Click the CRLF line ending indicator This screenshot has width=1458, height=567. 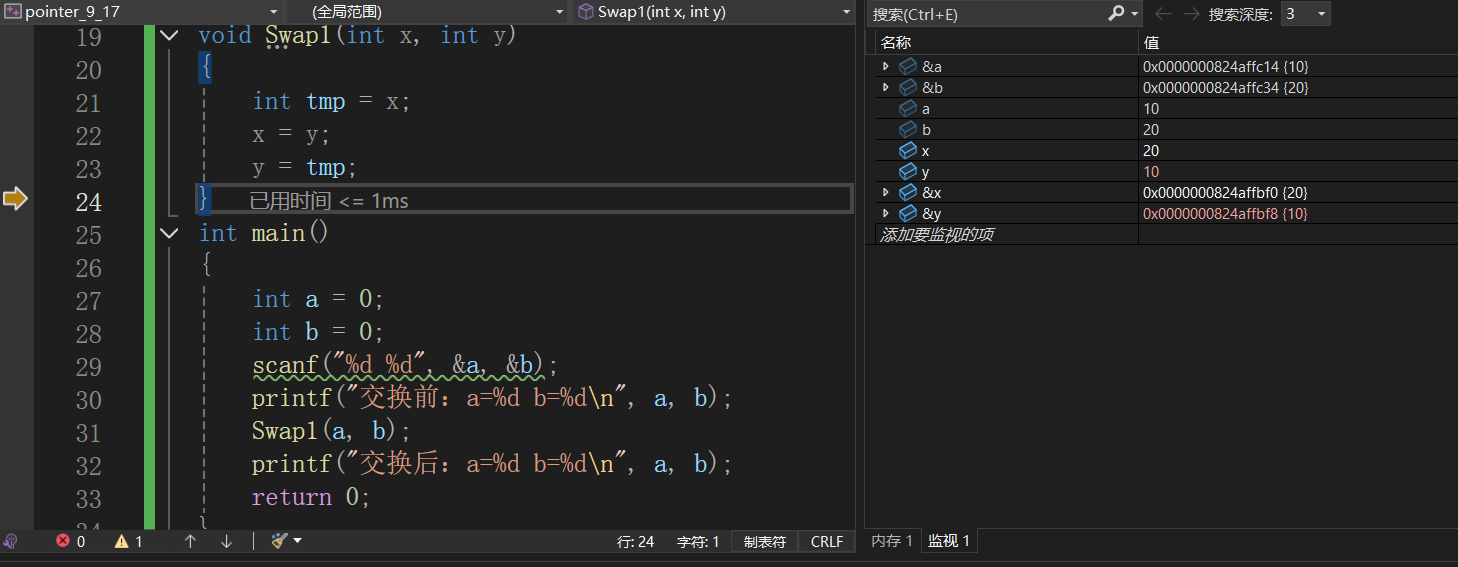827,541
